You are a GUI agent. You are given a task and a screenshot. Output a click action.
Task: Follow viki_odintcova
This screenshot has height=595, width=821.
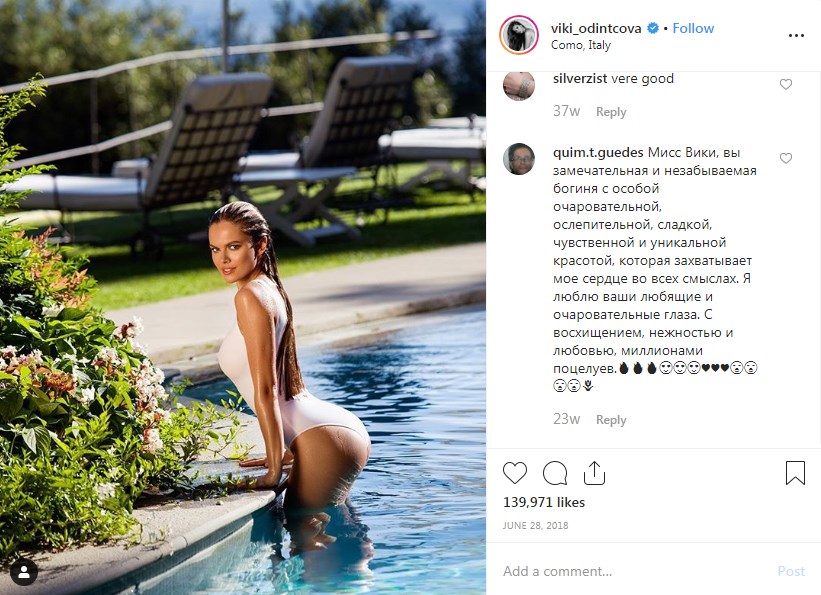[x=693, y=28]
